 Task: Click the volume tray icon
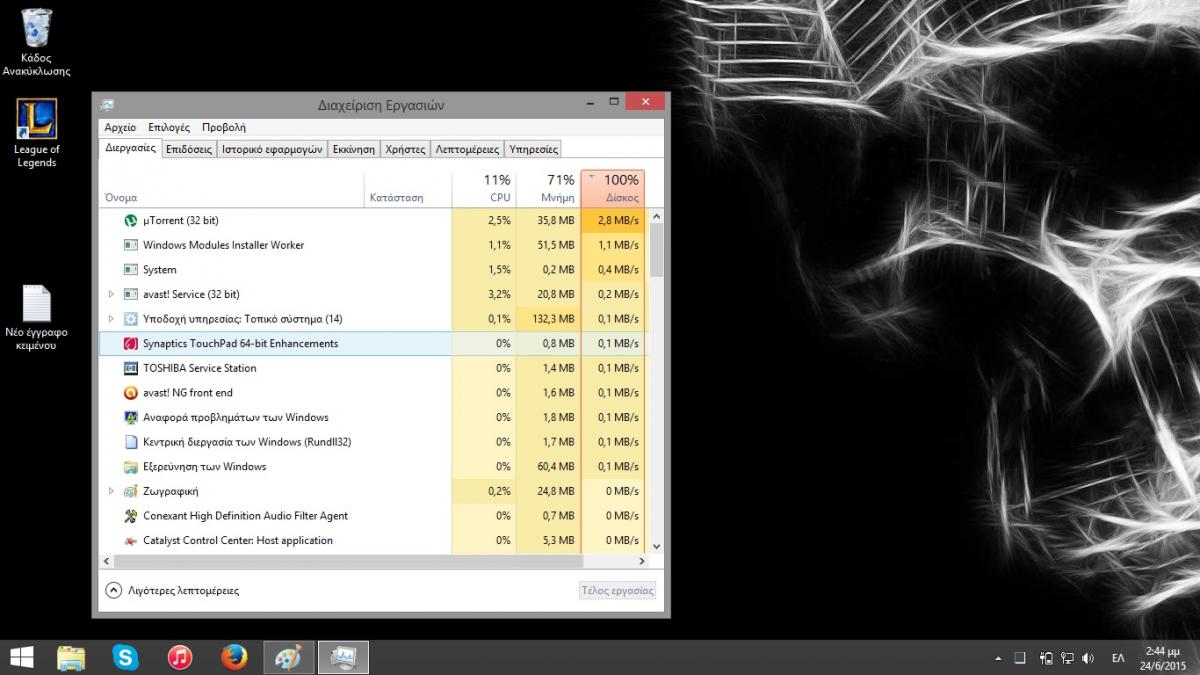click(1089, 658)
